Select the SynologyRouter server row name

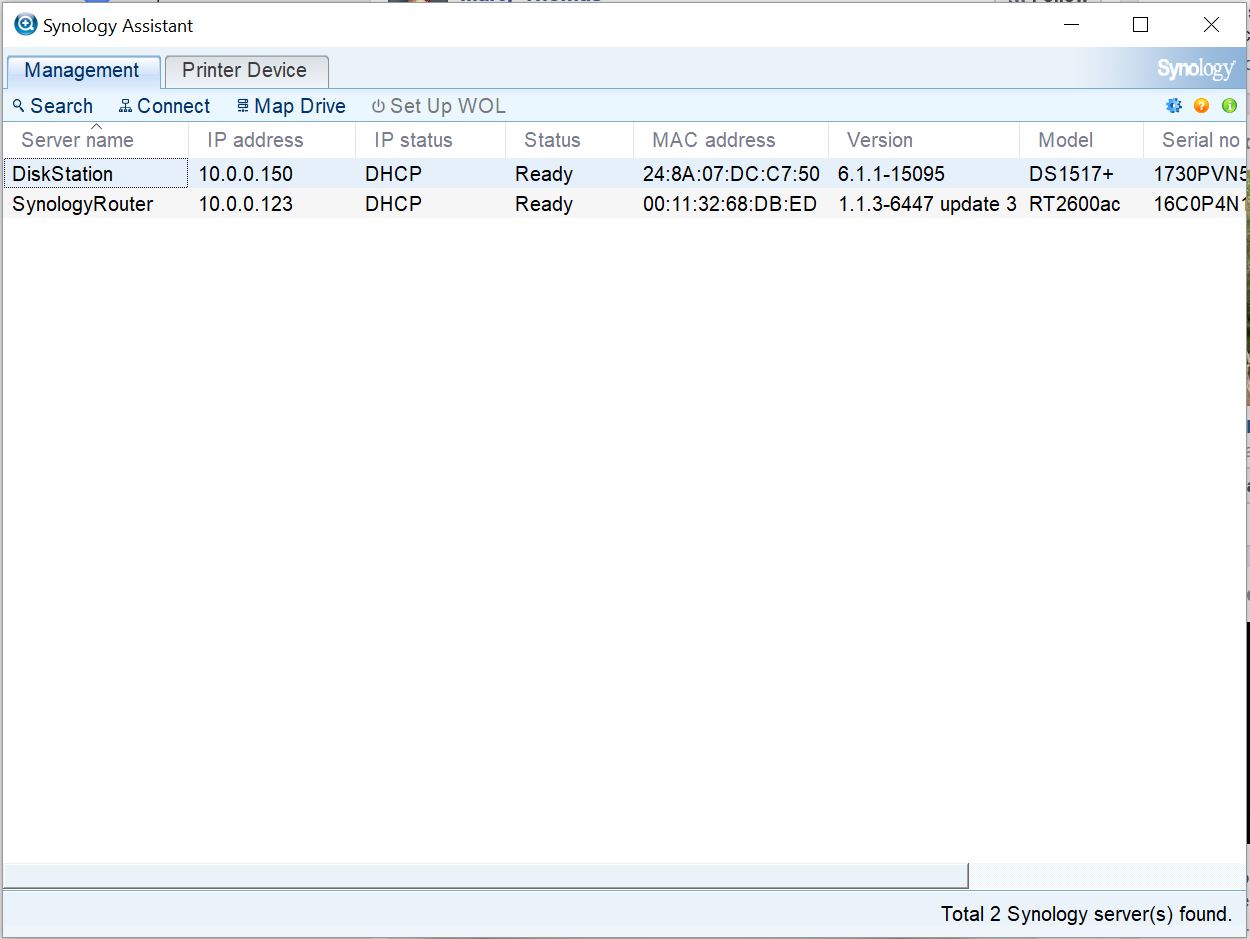(x=83, y=204)
